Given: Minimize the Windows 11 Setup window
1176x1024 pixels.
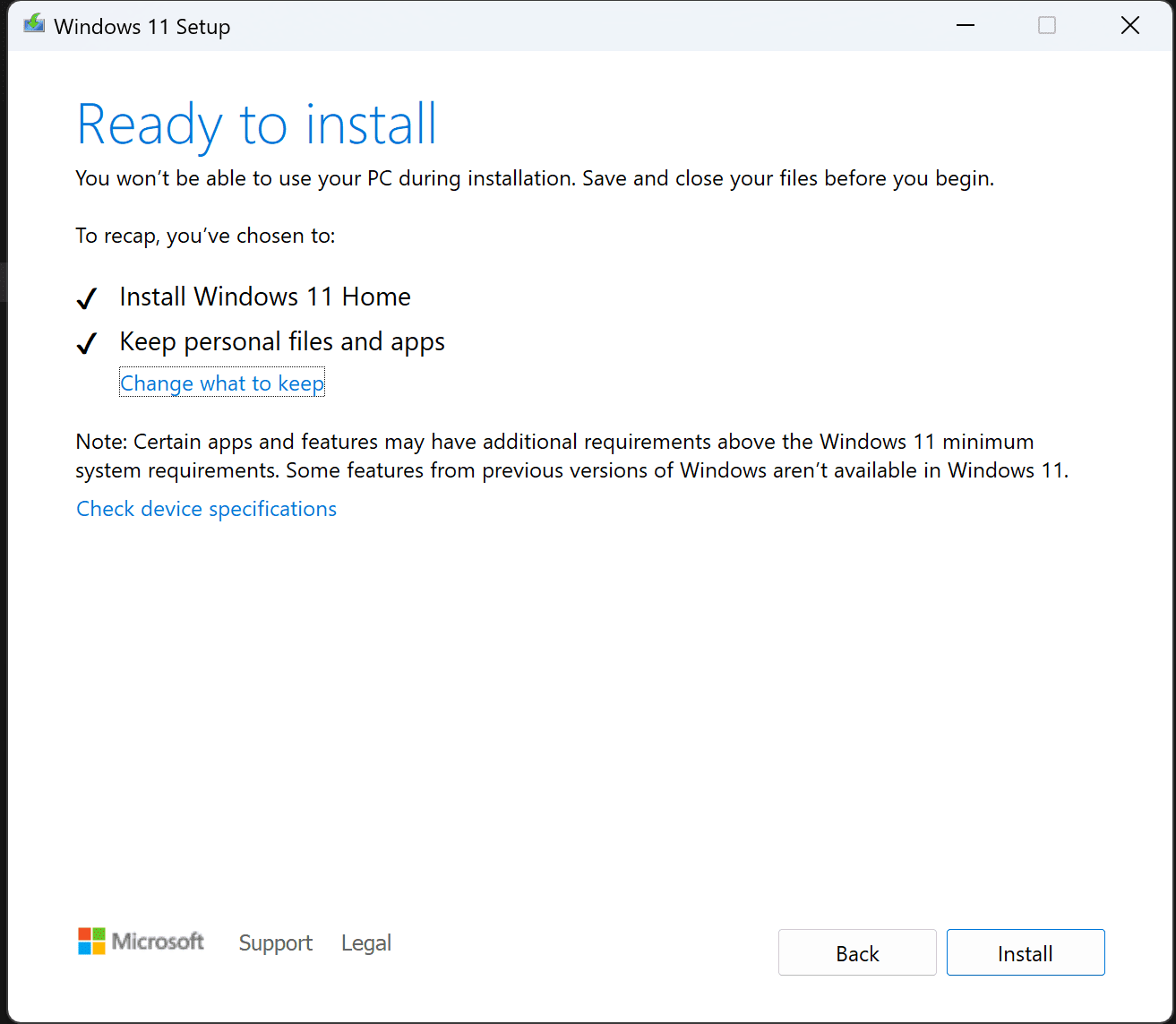Looking at the screenshot, I should click(966, 26).
